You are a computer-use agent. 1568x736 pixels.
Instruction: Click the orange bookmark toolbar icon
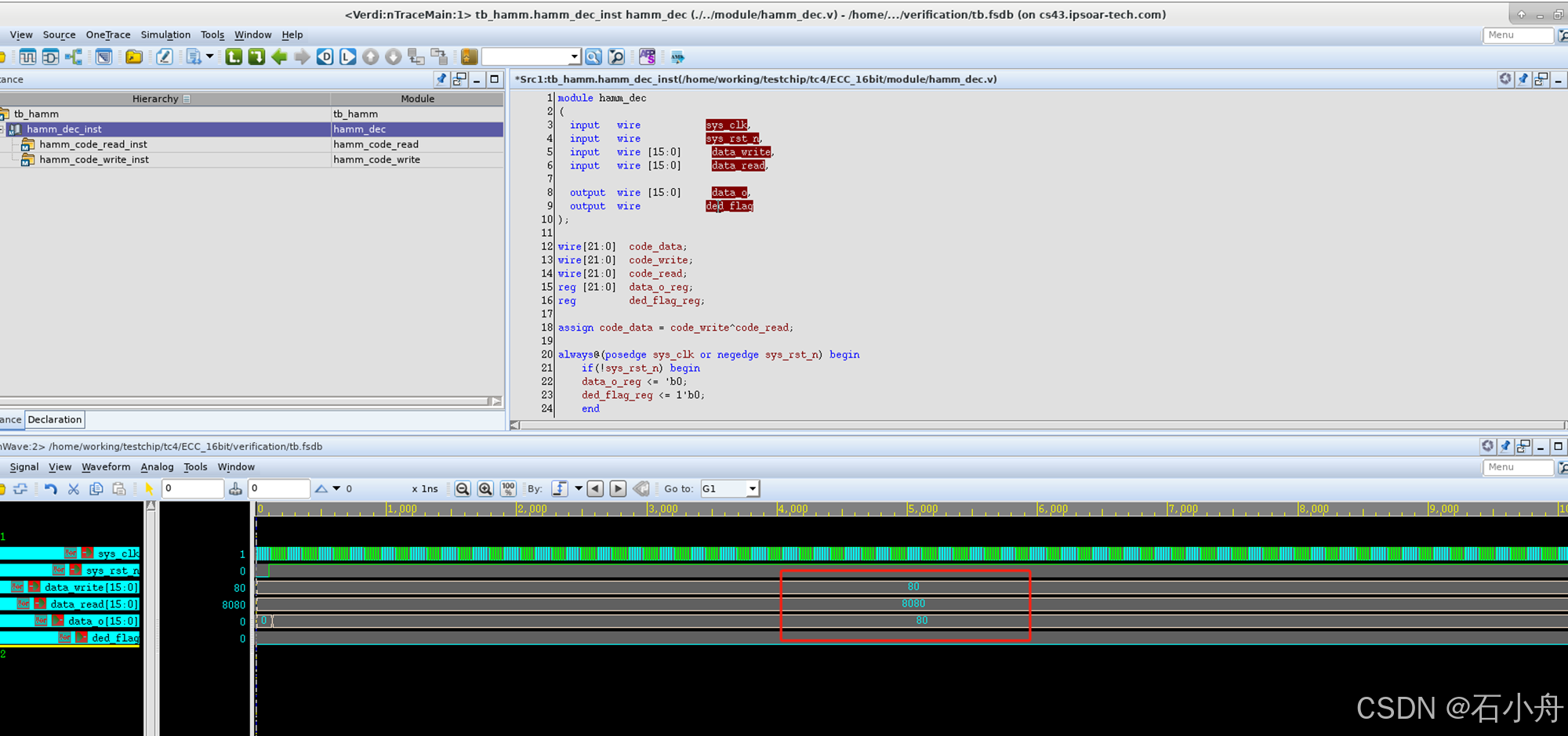tap(469, 56)
